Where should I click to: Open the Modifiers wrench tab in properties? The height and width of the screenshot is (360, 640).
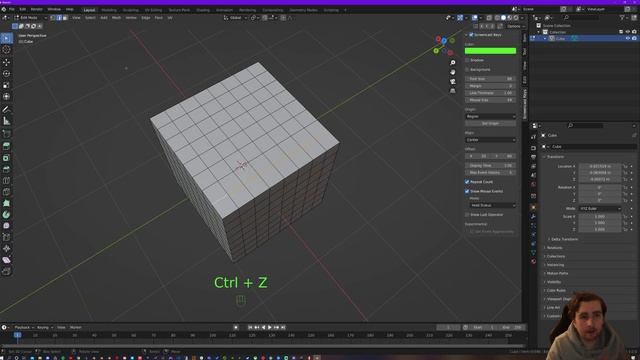coord(533,216)
